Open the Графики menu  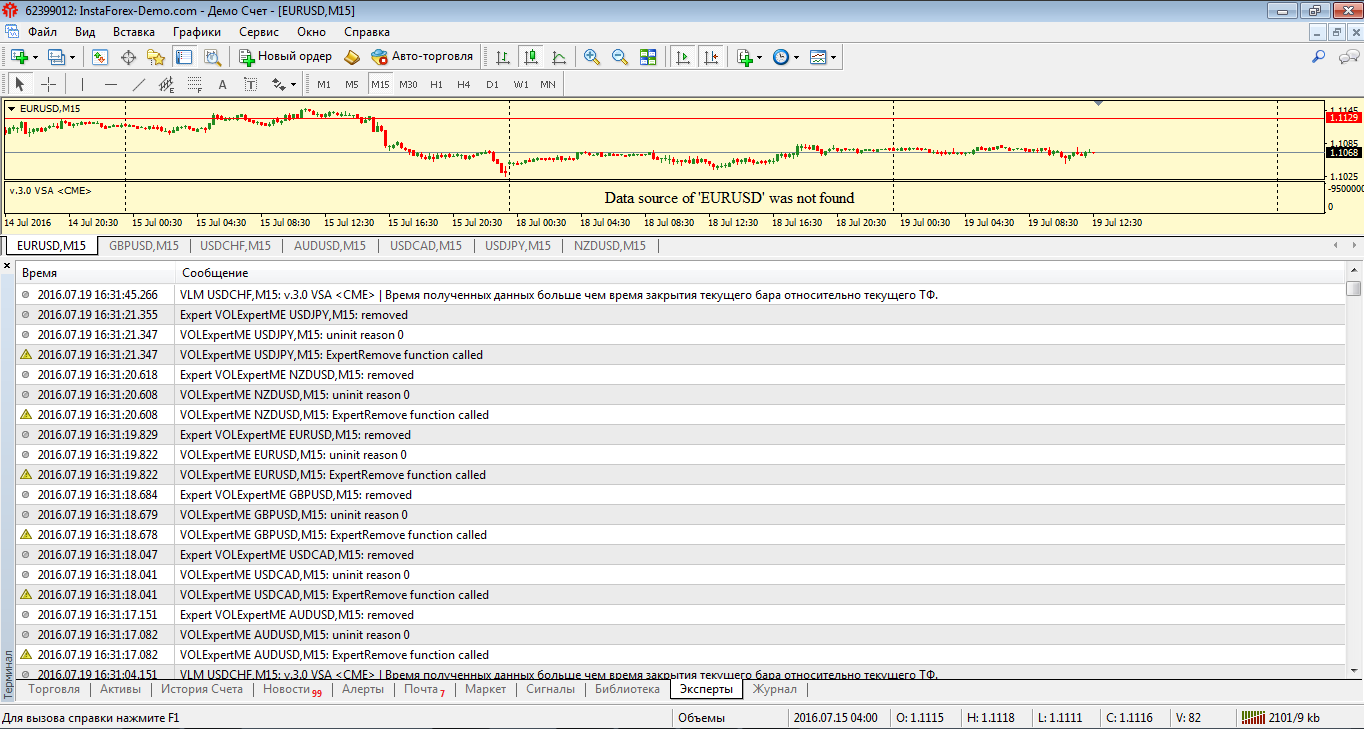tap(196, 31)
